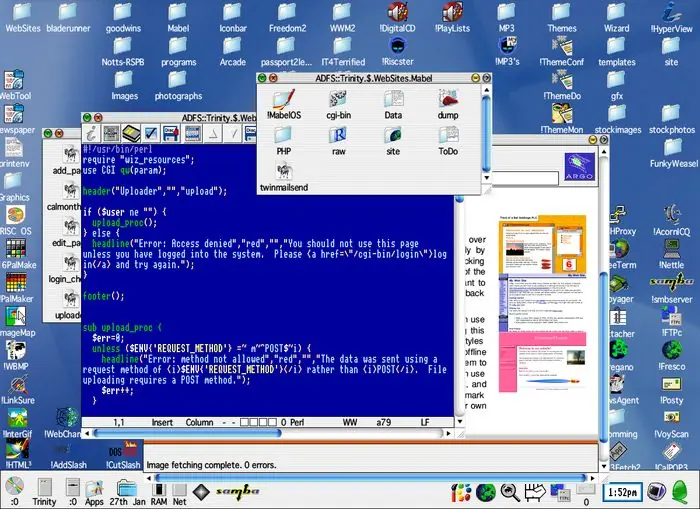Open the PalMaker desktop icon
Viewport: 700px width, 509px height.
click(17, 288)
